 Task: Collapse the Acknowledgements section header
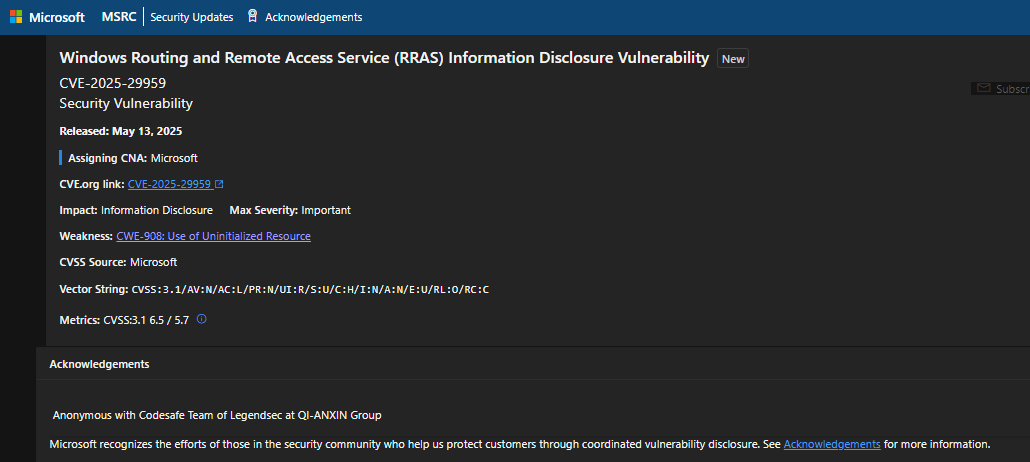(100, 364)
